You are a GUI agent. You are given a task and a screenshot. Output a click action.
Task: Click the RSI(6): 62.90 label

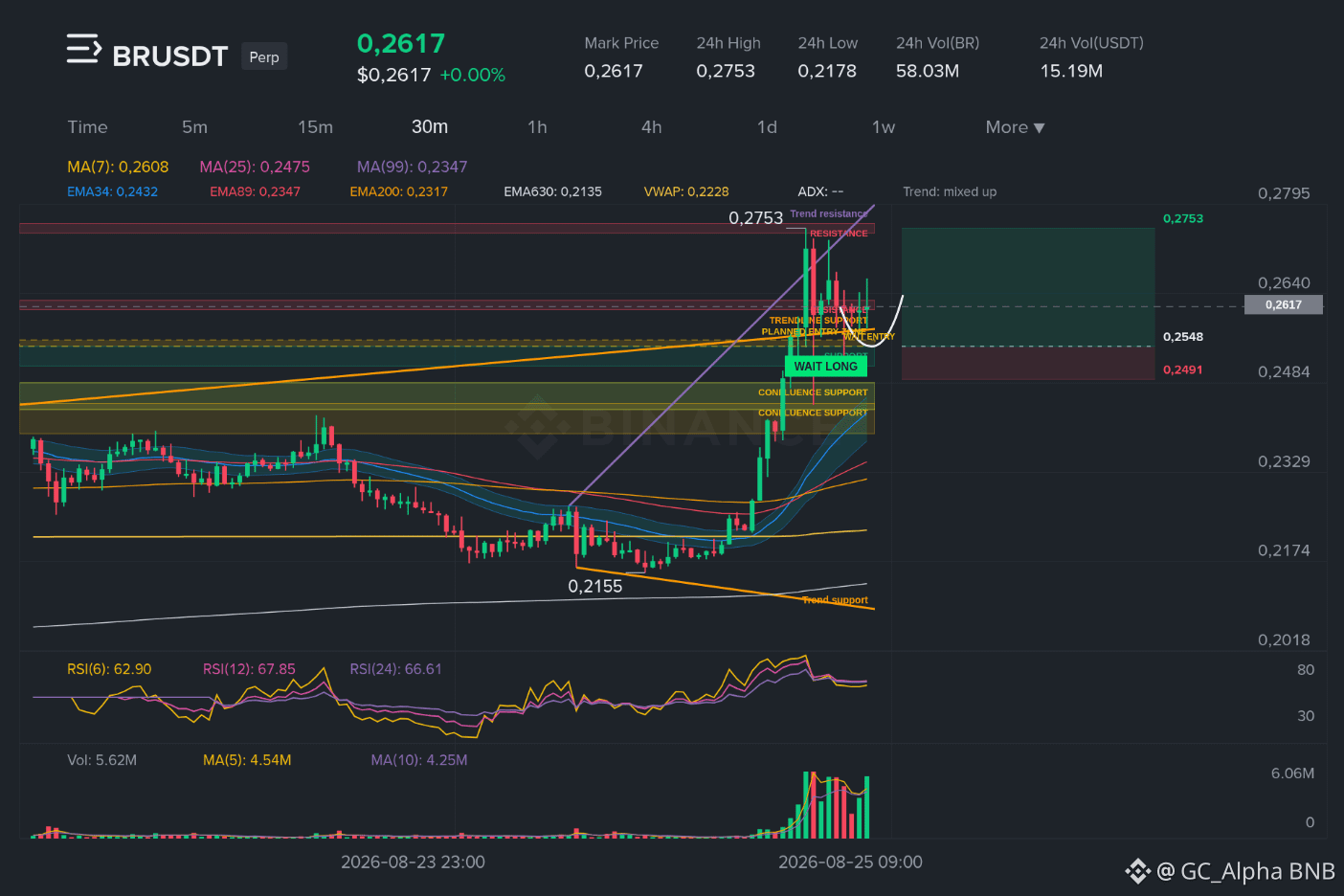[x=109, y=669]
